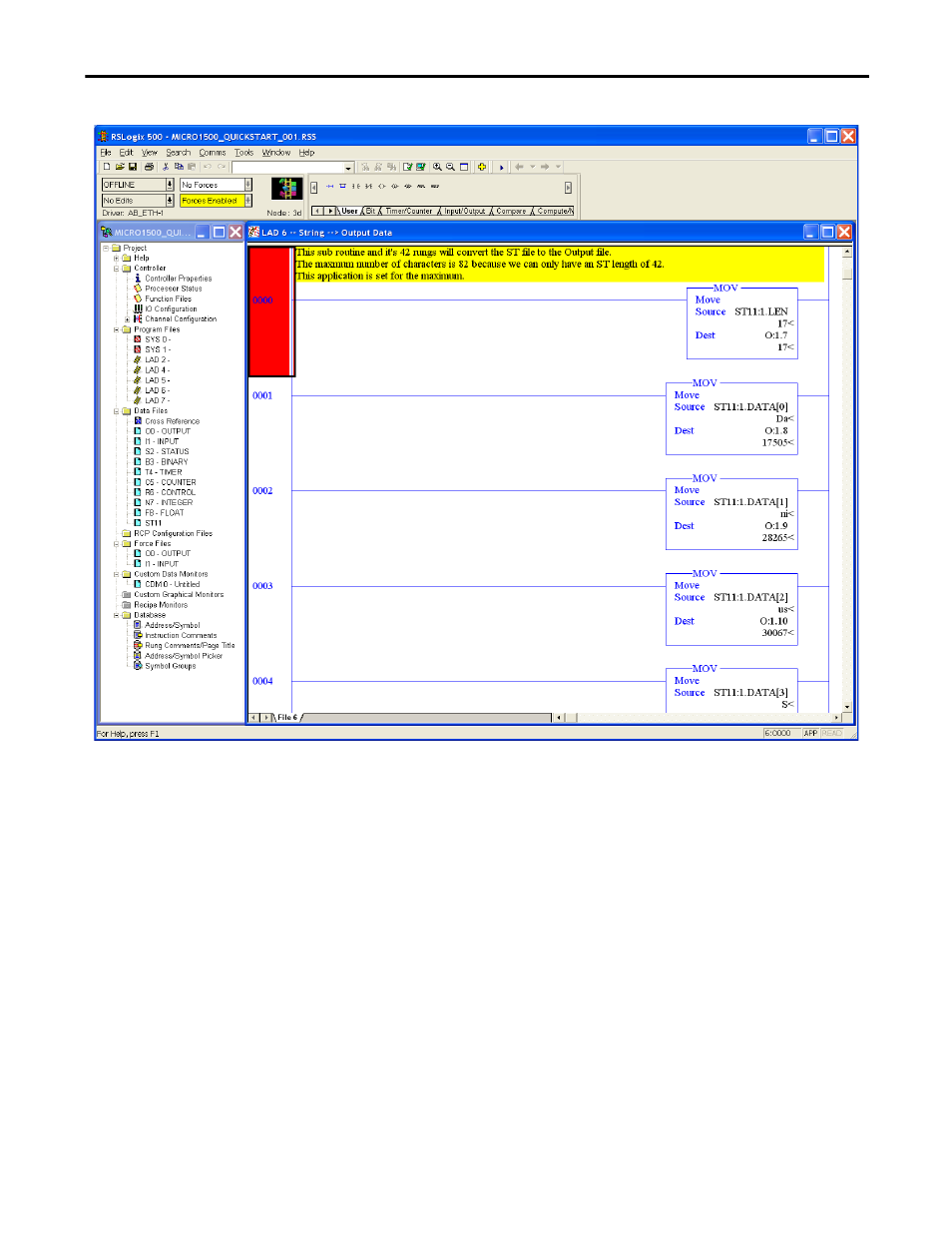Open Symbol Groups database entry
This screenshot has width=952, height=1233.
pos(170,666)
